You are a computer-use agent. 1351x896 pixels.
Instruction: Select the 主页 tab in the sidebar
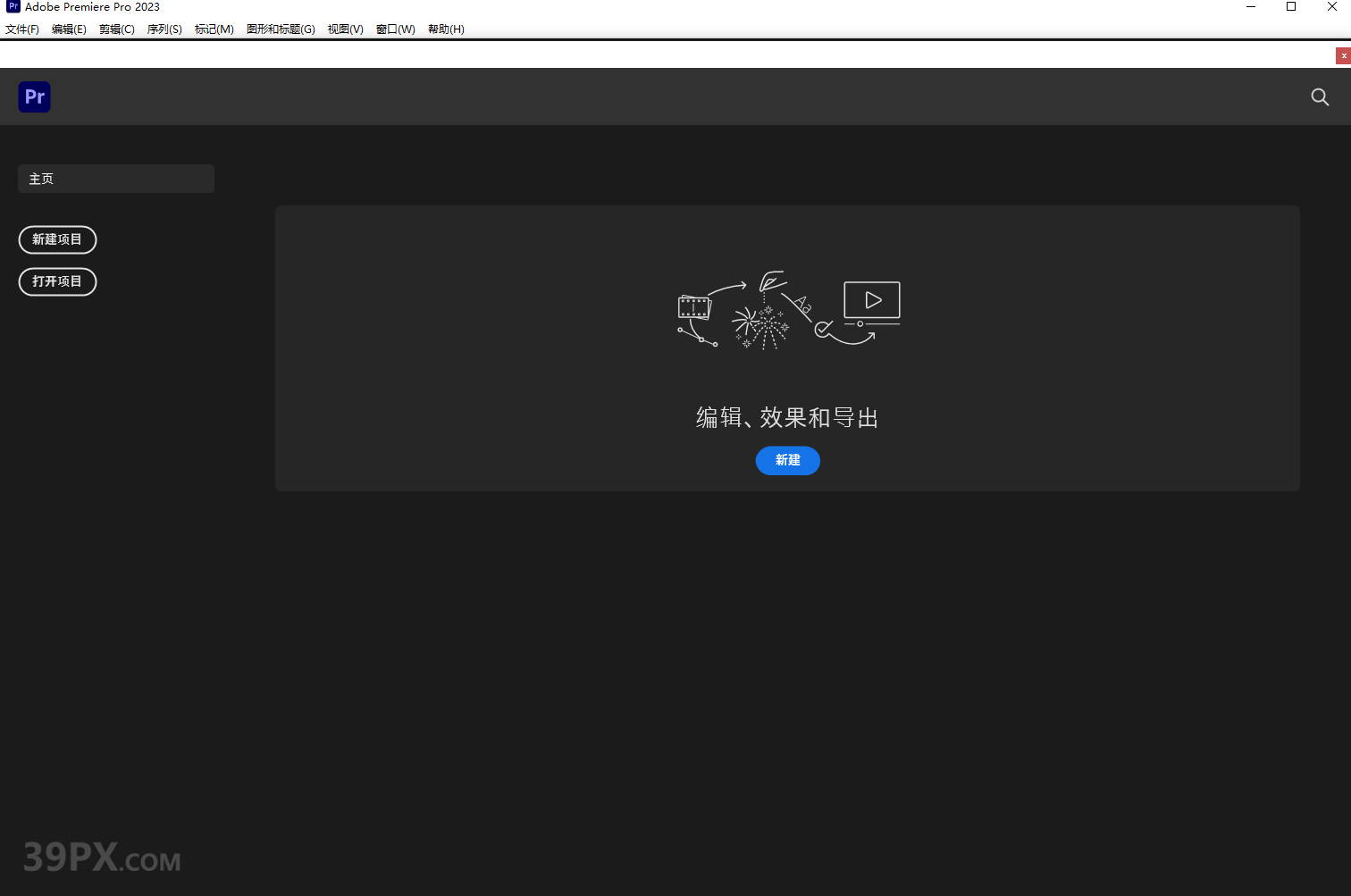click(116, 179)
